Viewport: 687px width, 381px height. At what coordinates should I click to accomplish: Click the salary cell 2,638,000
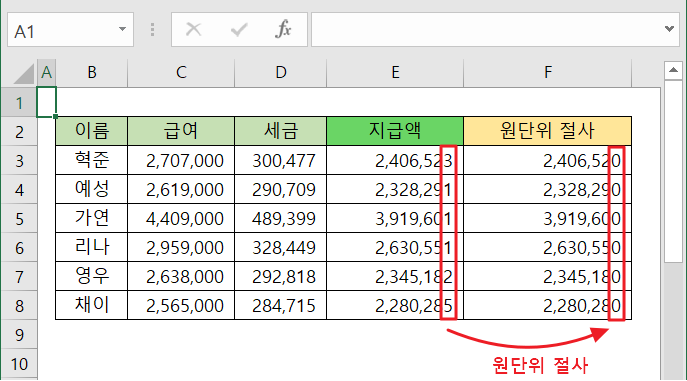click(181, 276)
